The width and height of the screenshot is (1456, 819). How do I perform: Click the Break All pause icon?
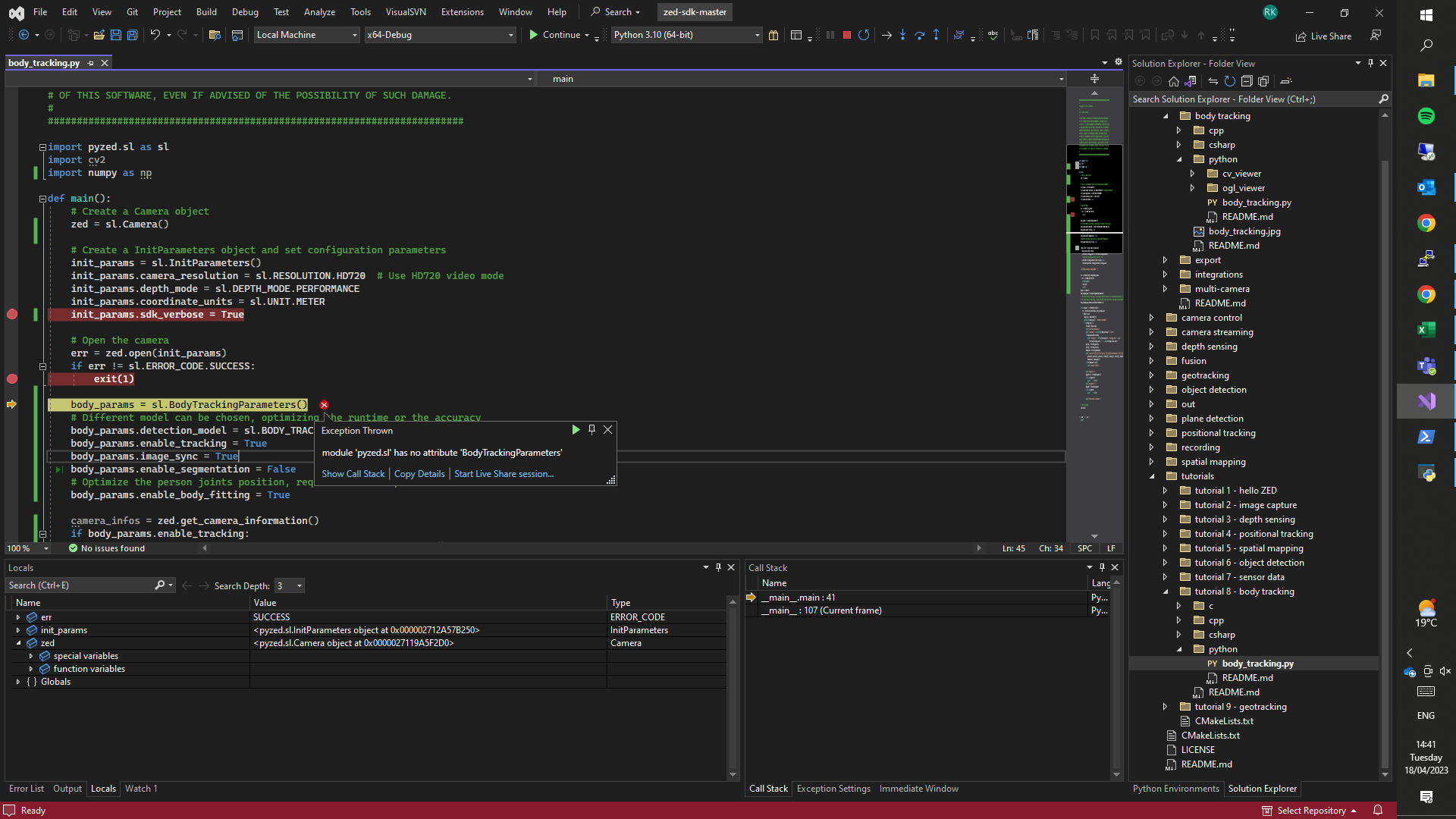(x=832, y=35)
